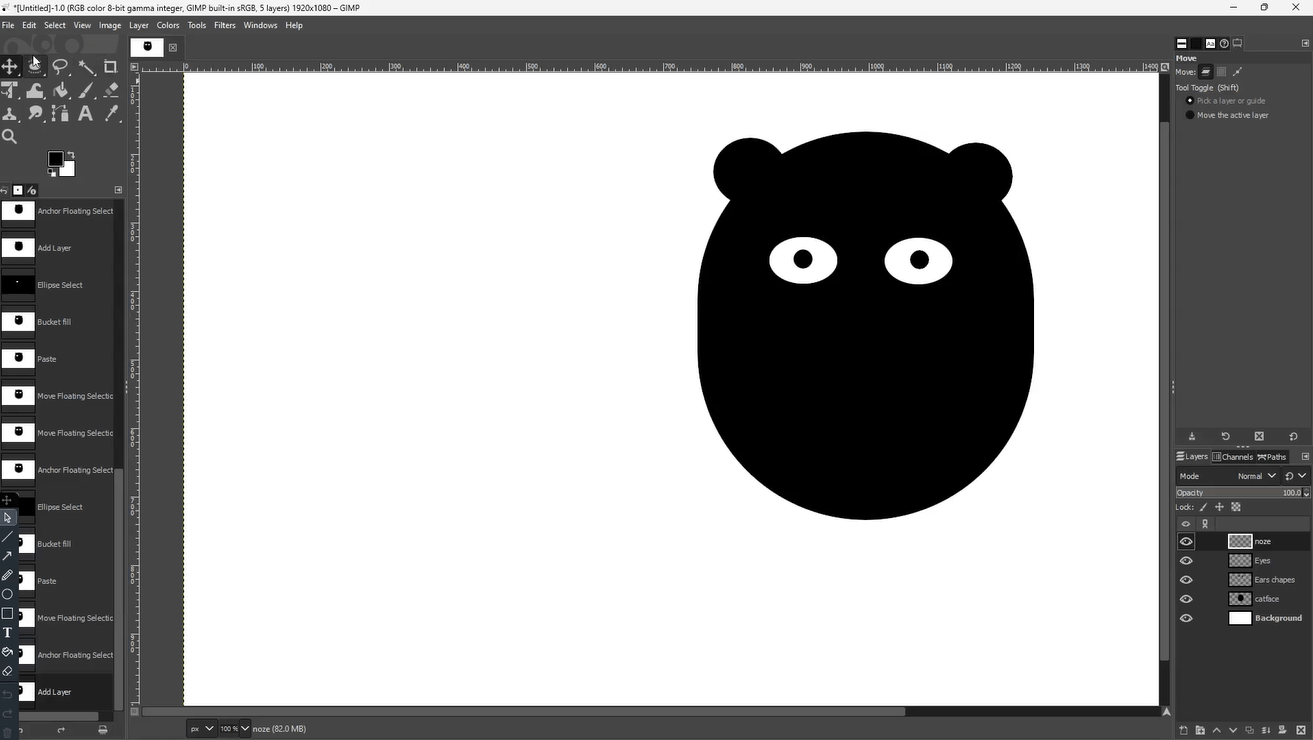Hide the catface layer
The height and width of the screenshot is (740, 1313).
(1186, 599)
